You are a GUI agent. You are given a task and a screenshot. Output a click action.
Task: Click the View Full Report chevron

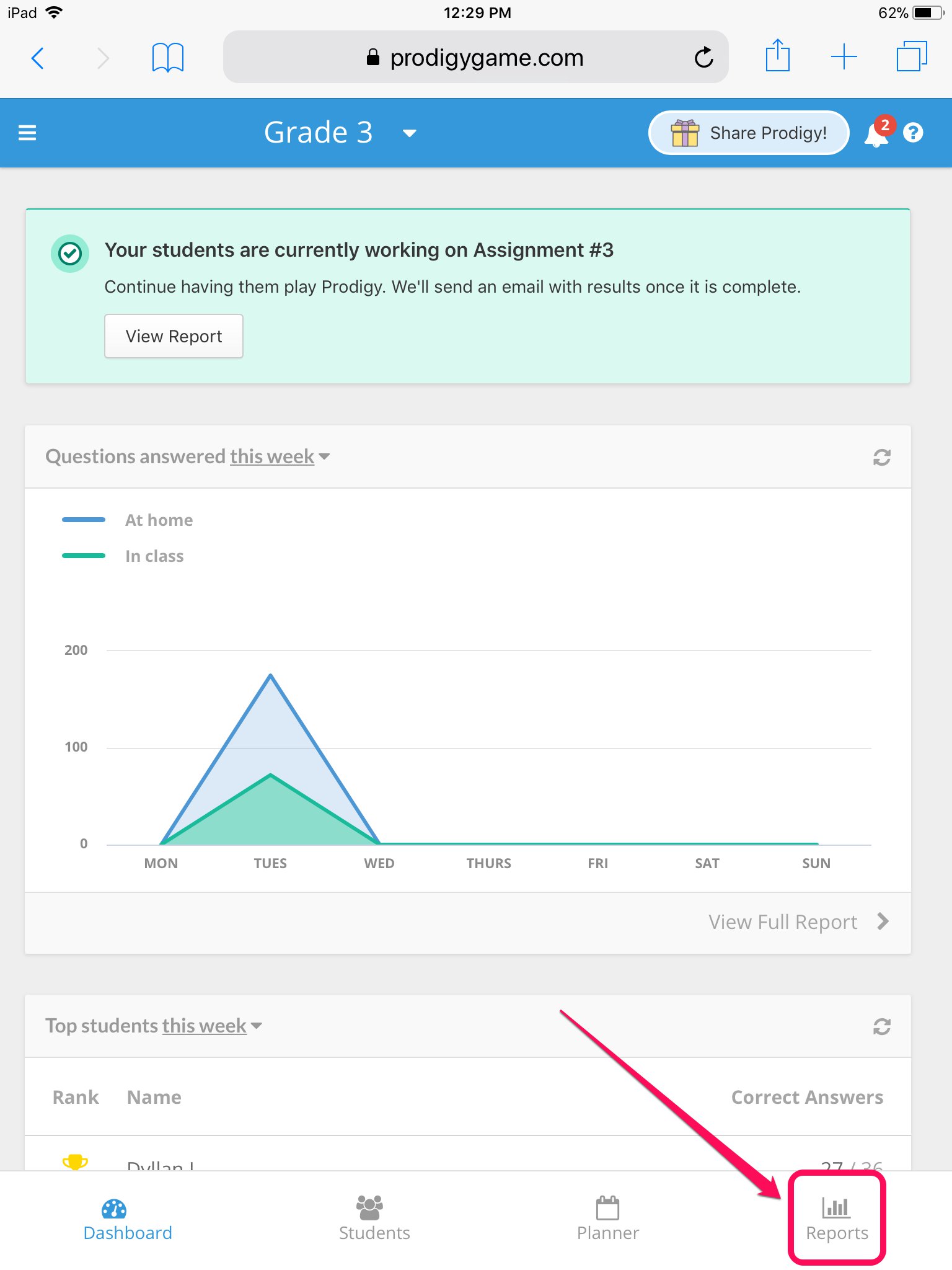pyautogui.click(x=883, y=921)
